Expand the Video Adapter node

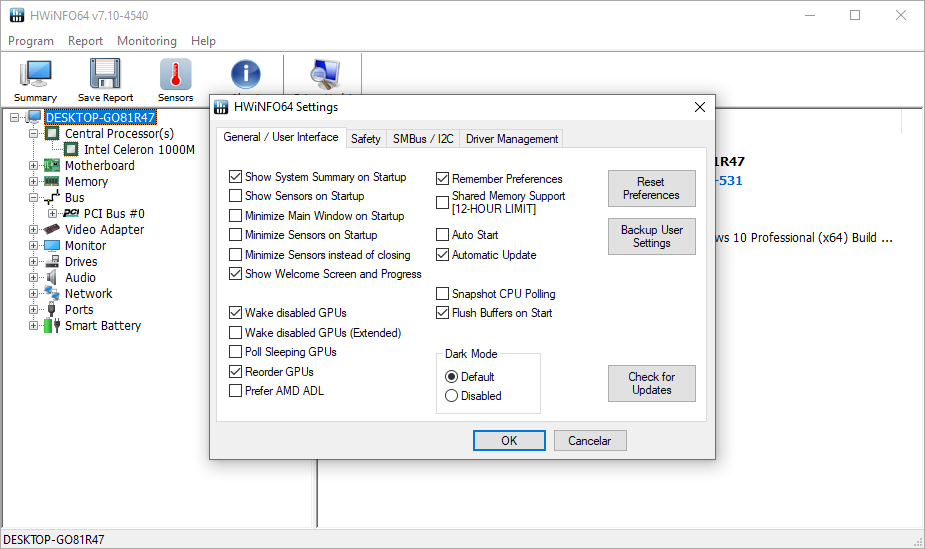(33, 229)
